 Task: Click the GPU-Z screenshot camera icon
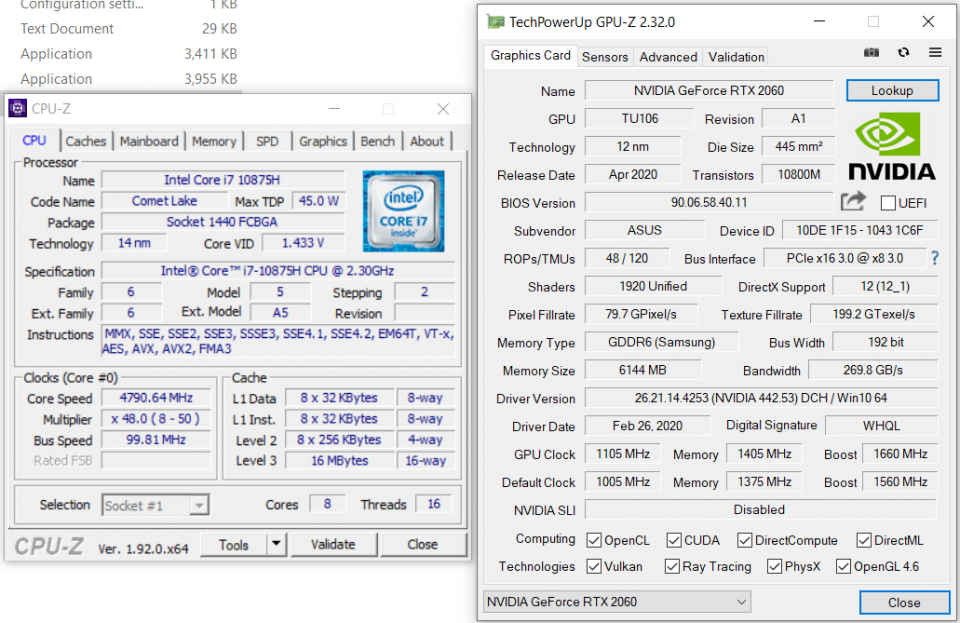[x=872, y=53]
